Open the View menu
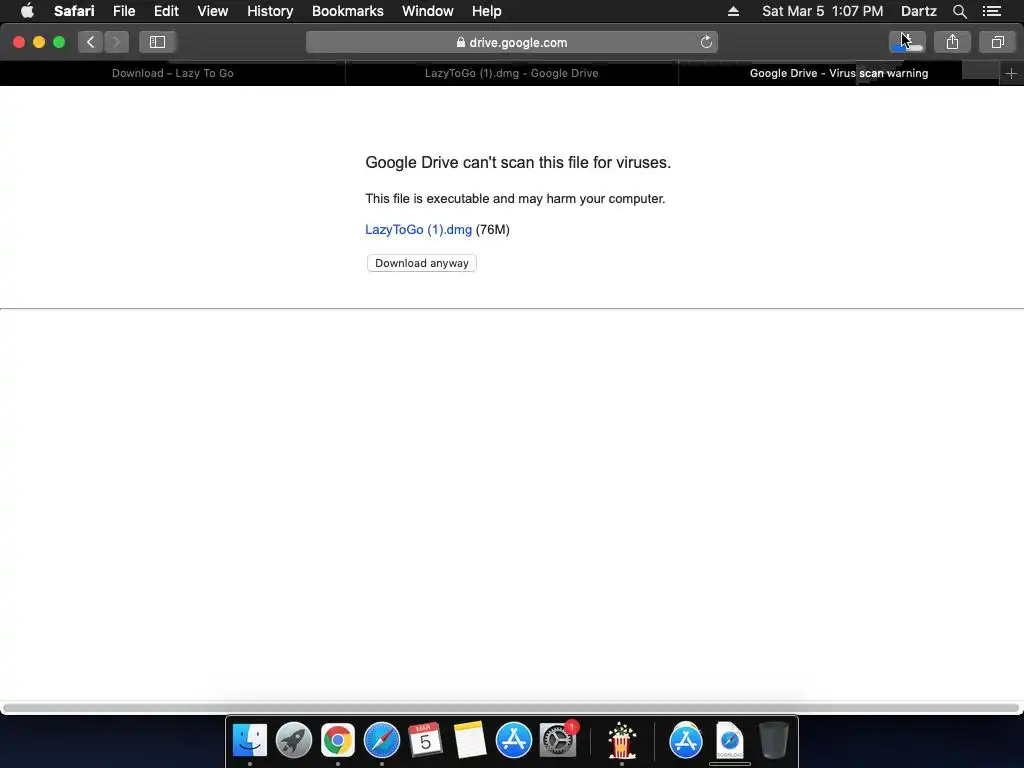1024x768 pixels. [x=212, y=11]
